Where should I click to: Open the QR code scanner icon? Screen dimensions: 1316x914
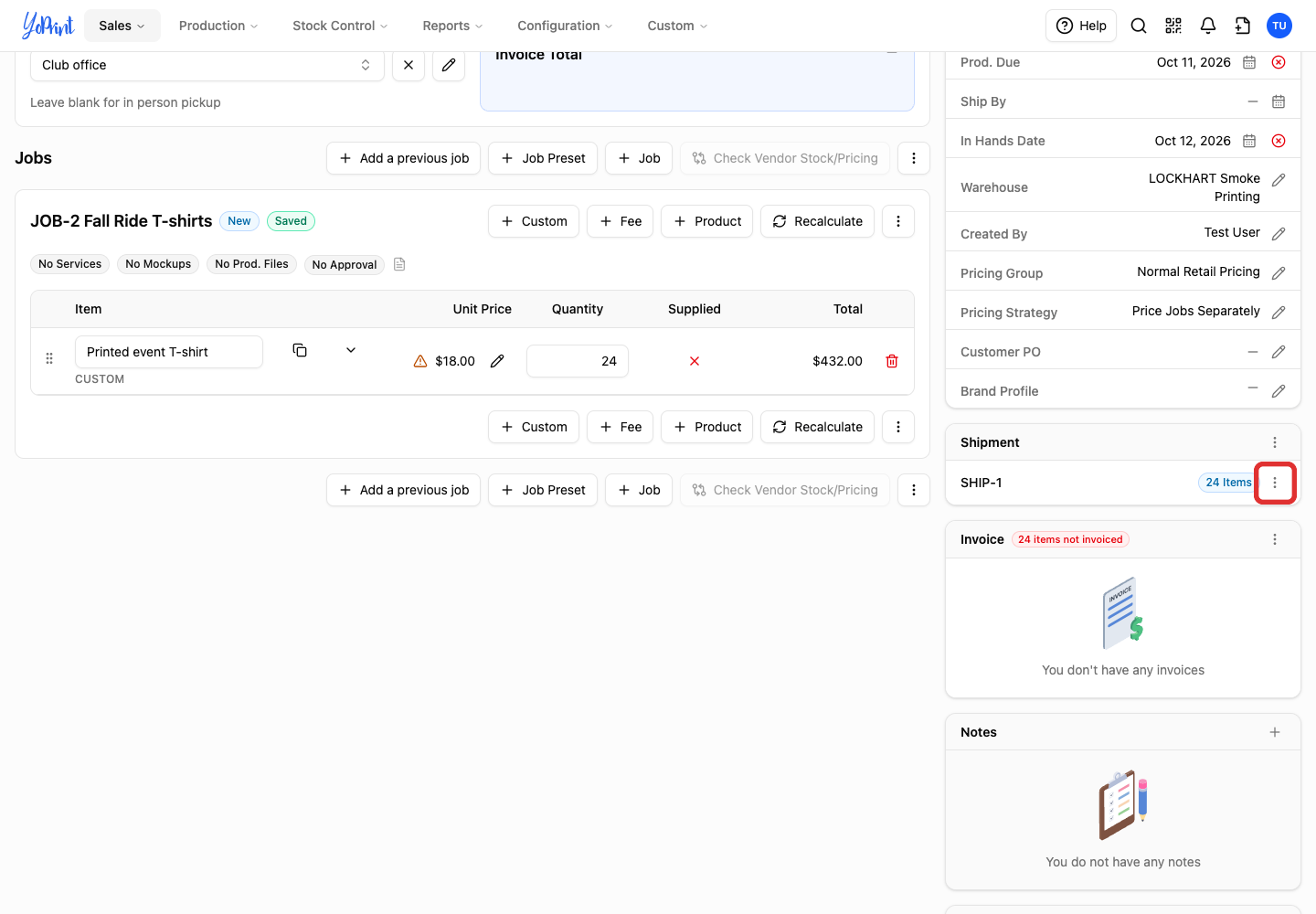click(x=1173, y=26)
